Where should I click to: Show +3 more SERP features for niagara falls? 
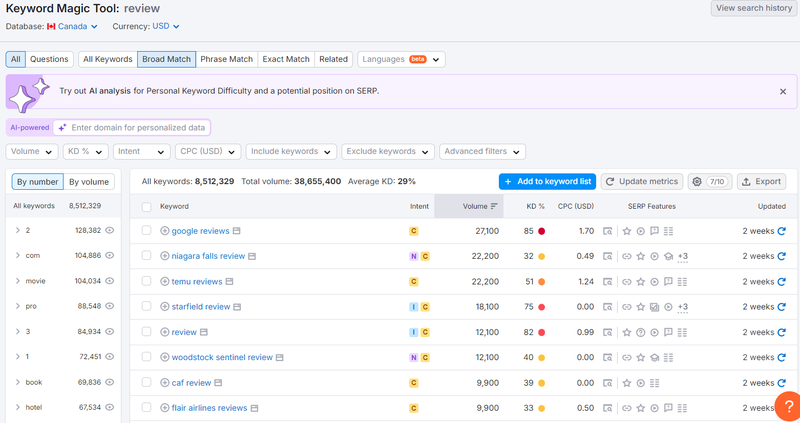683,257
